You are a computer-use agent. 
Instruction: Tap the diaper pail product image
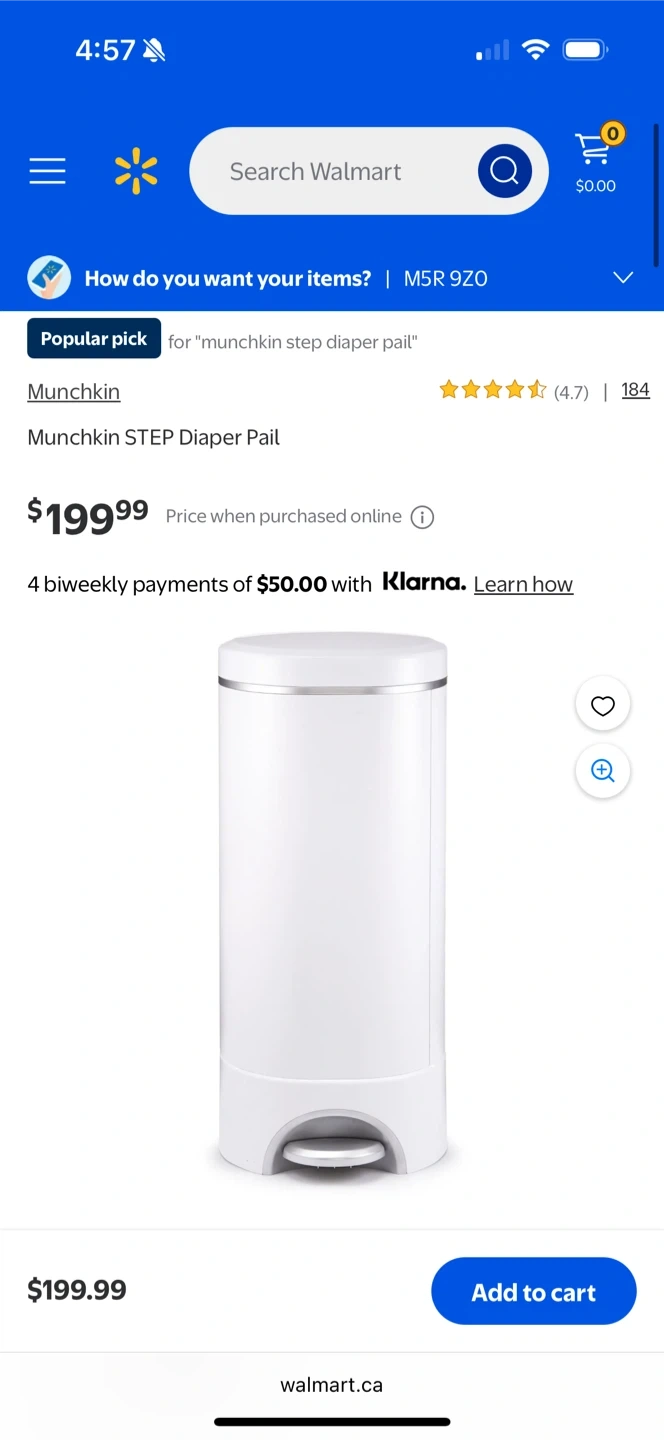click(332, 905)
